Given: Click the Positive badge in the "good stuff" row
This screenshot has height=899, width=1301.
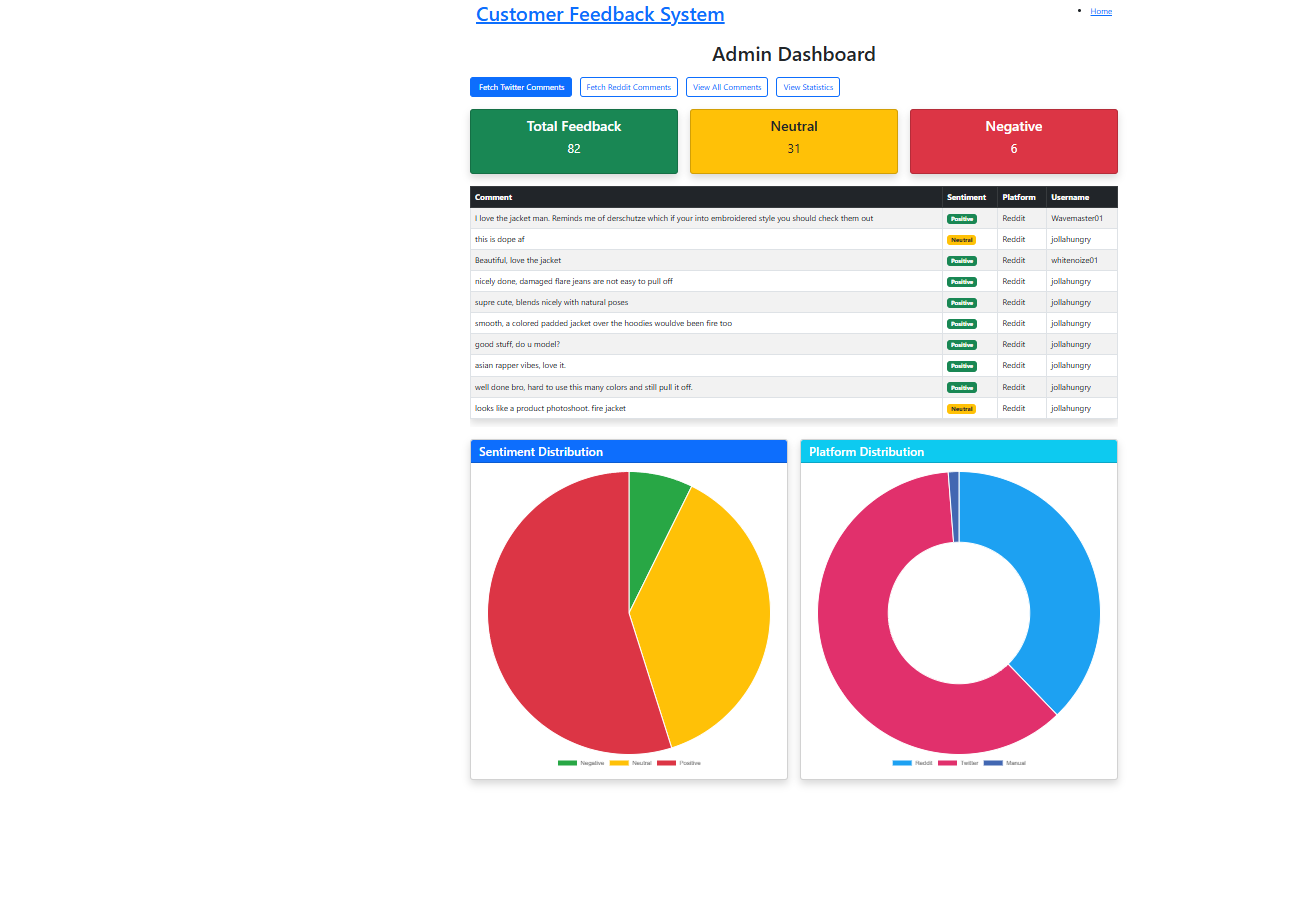Looking at the screenshot, I should click(x=962, y=345).
